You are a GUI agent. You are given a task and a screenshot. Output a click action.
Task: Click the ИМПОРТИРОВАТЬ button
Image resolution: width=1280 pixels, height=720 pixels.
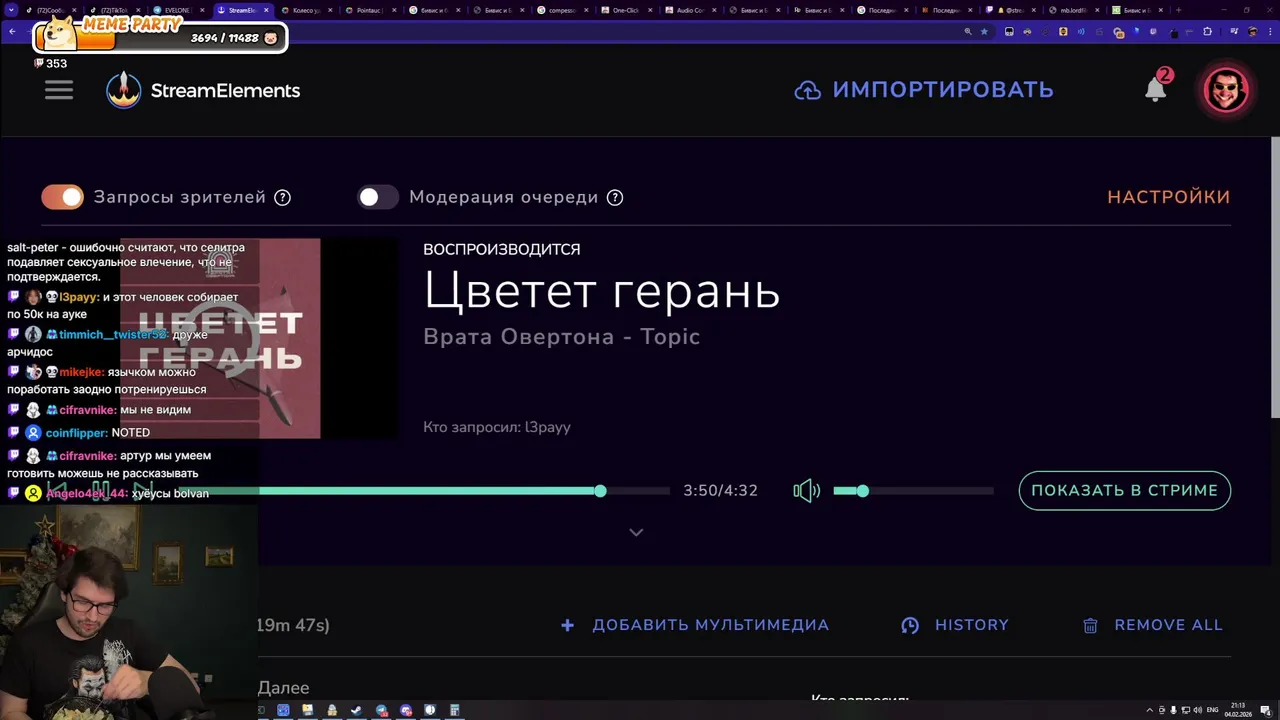coord(924,90)
